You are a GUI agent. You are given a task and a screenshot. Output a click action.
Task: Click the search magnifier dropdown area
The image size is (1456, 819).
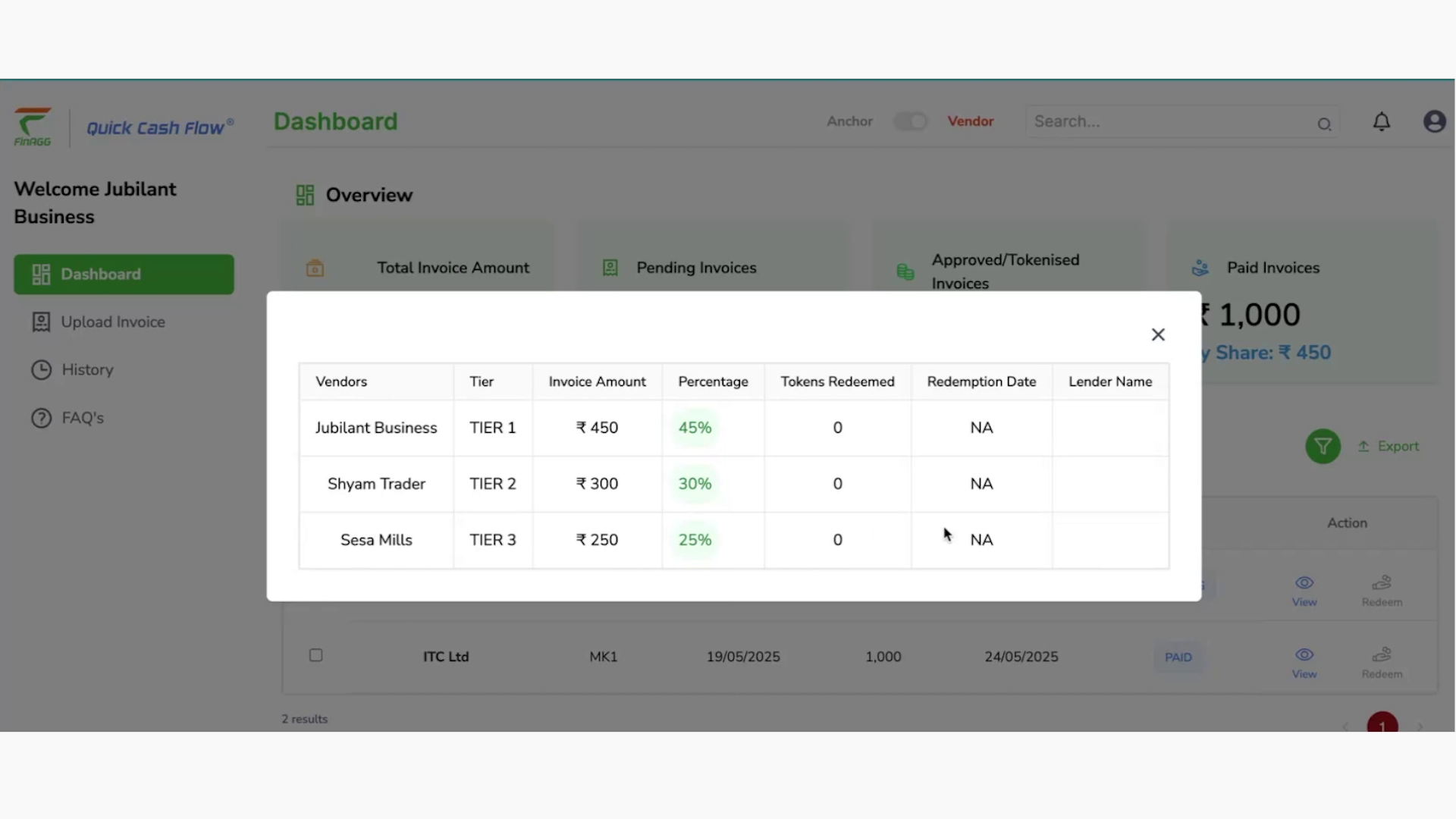pos(1325,124)
